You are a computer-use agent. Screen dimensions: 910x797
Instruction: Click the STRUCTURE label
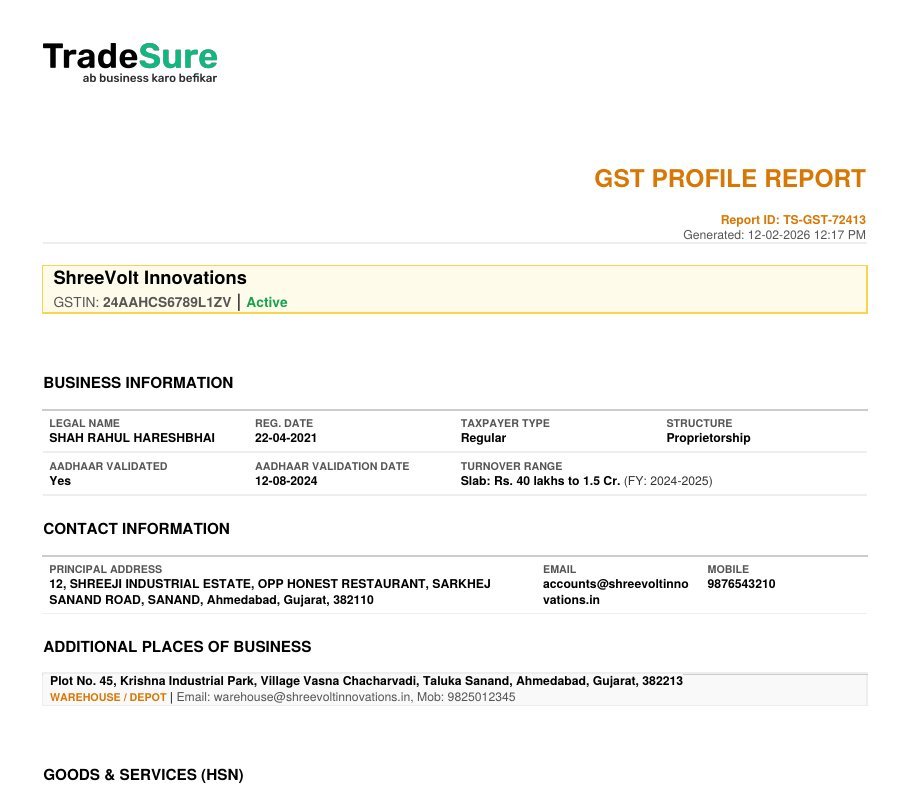coord(699,423)
